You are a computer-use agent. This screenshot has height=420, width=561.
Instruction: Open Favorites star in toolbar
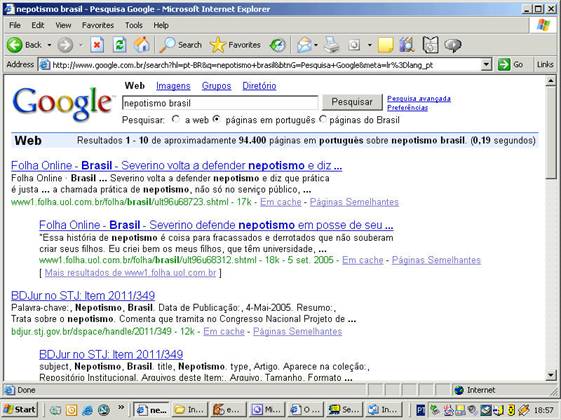[x=218, y=45]
